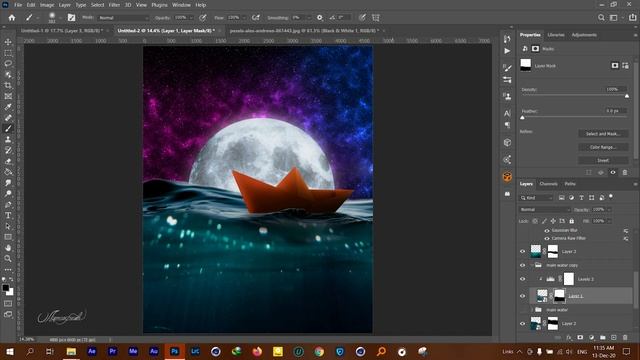Select the Move tool
Viewport: 640px width, 360px height.
point(8,42)
